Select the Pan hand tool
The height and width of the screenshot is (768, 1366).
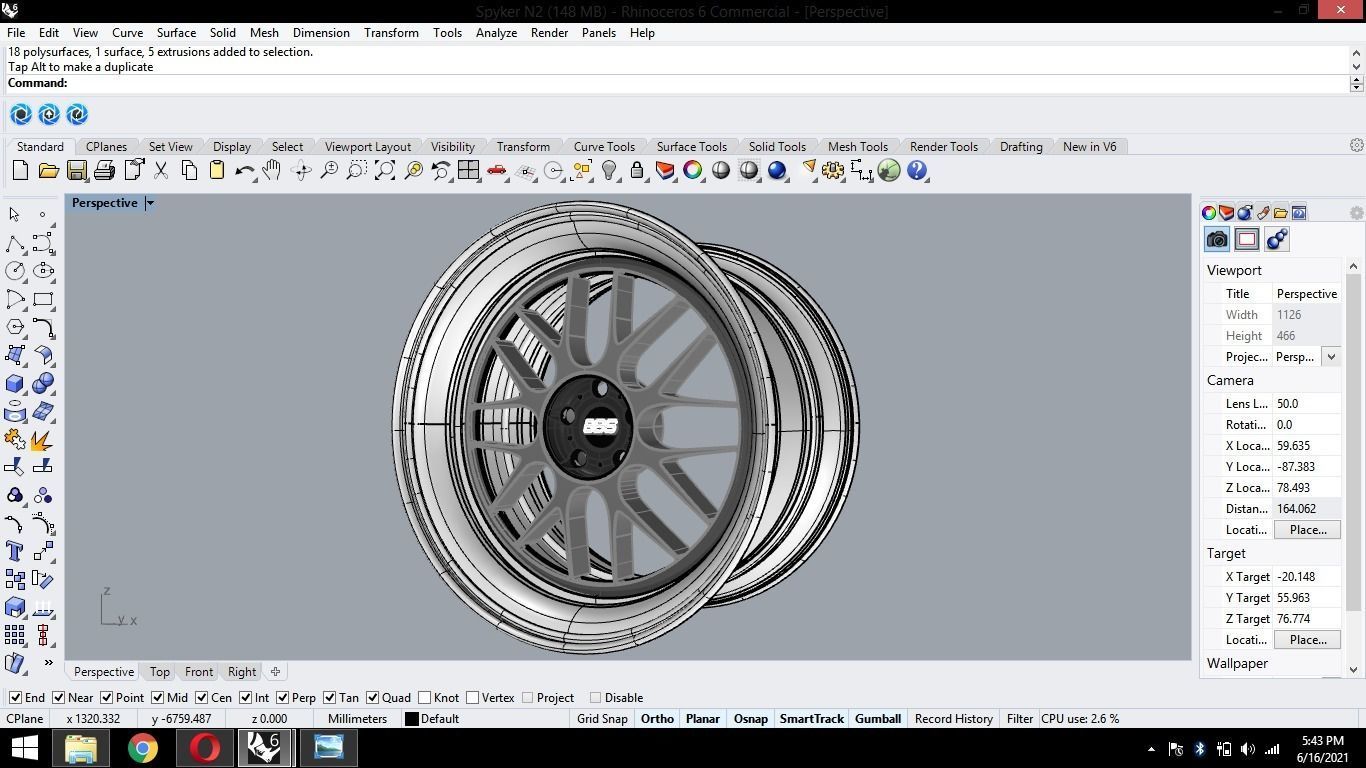point(272,171)
